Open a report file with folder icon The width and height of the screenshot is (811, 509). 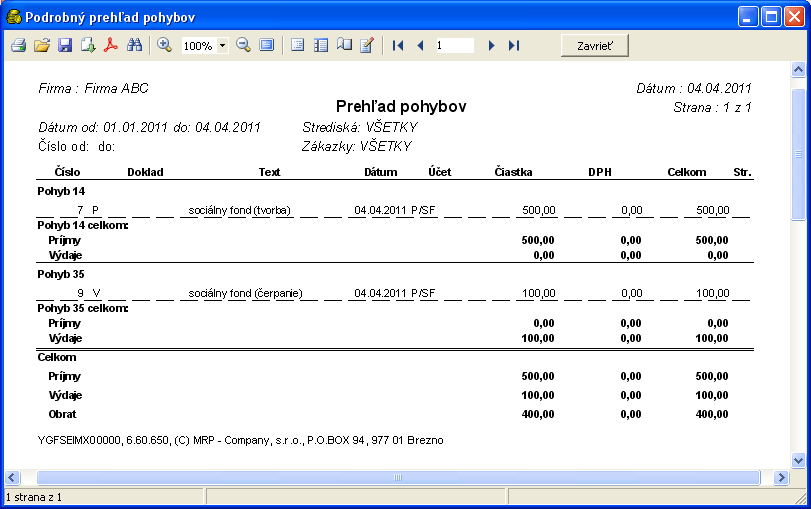[x=41, y=46]
